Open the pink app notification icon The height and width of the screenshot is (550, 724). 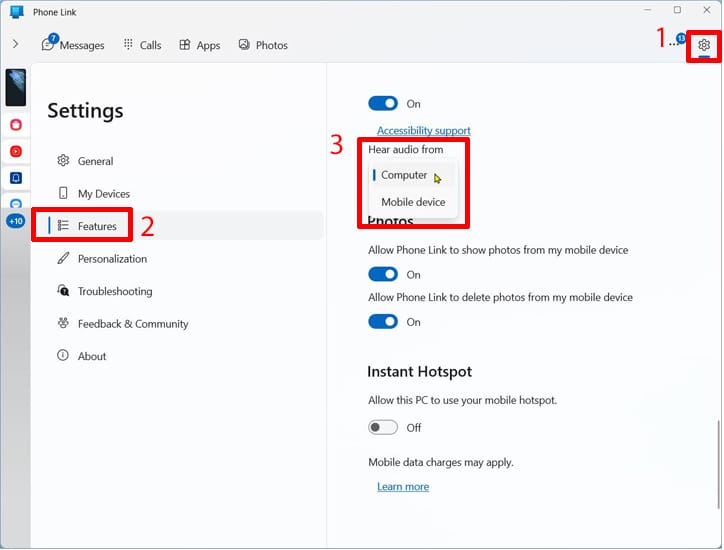click(x=16, y=125)
